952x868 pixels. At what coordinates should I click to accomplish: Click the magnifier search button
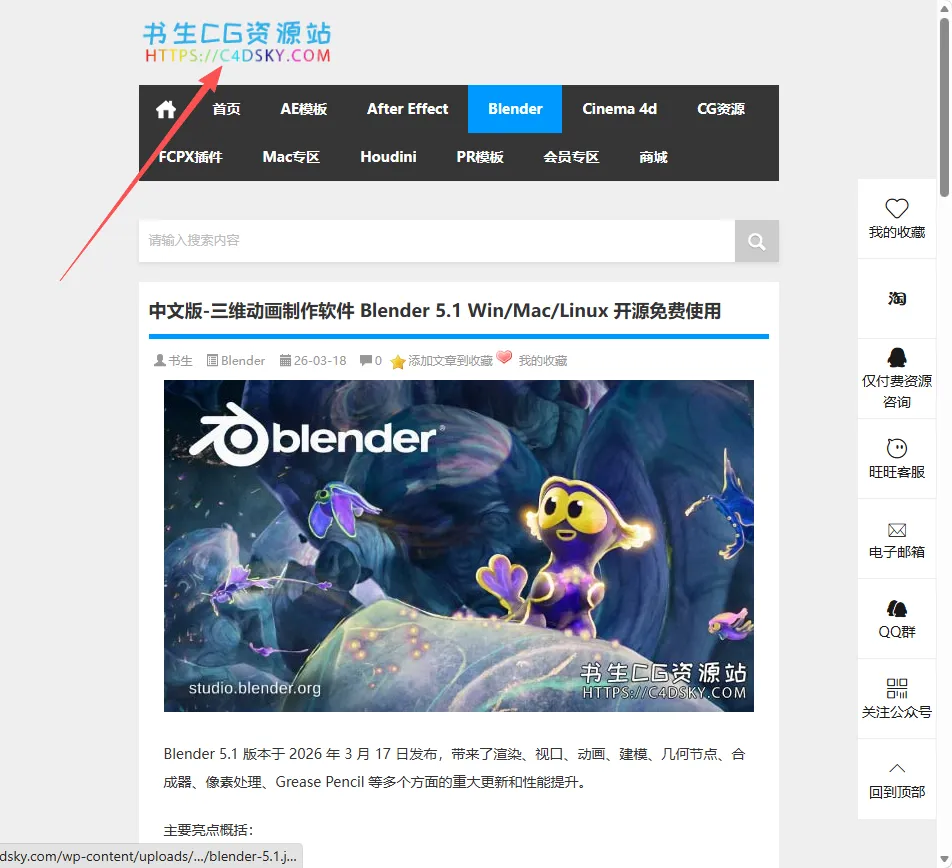click(x=756, y=241)
